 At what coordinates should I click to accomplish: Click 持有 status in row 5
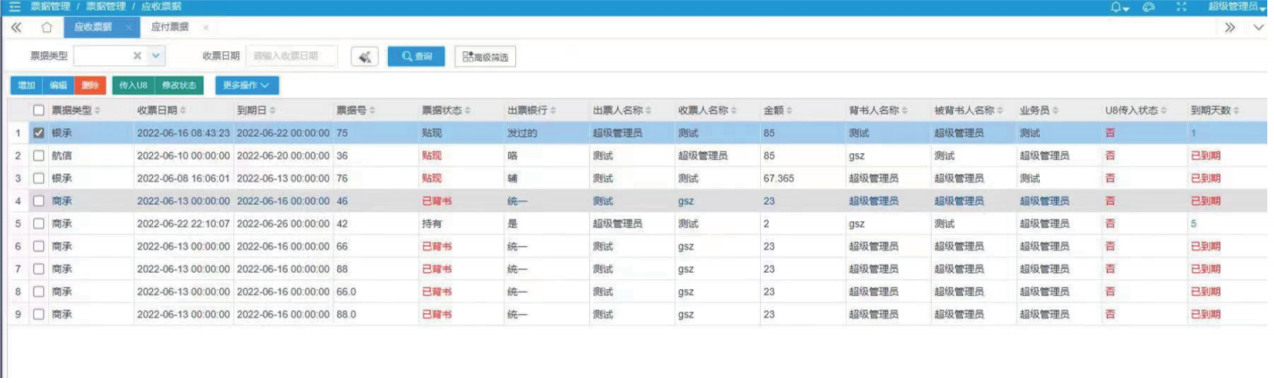[x=431, y=223]
